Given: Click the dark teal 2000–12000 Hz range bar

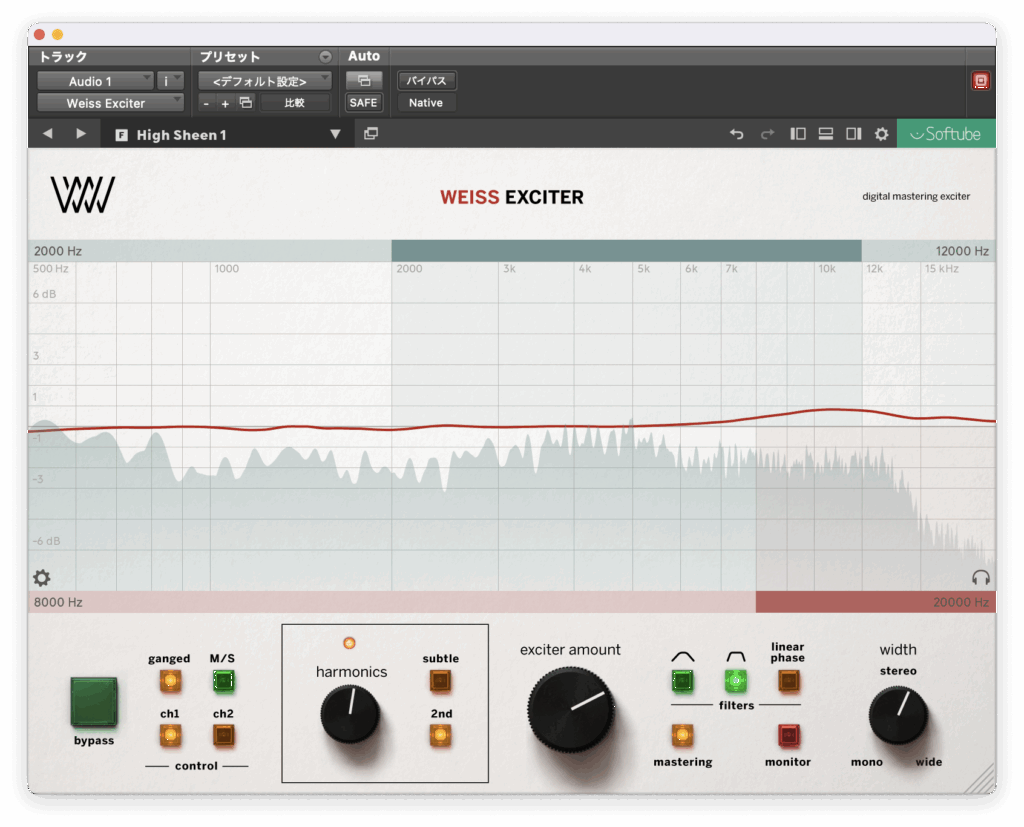Looking at the screenshot, I should [626, 250].
